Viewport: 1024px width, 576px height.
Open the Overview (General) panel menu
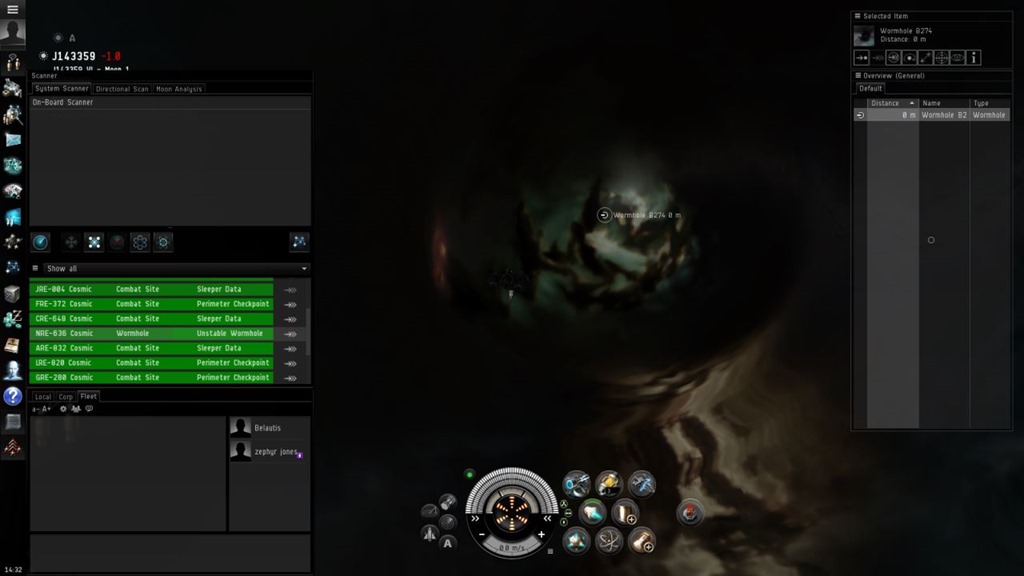coord(857,76)
